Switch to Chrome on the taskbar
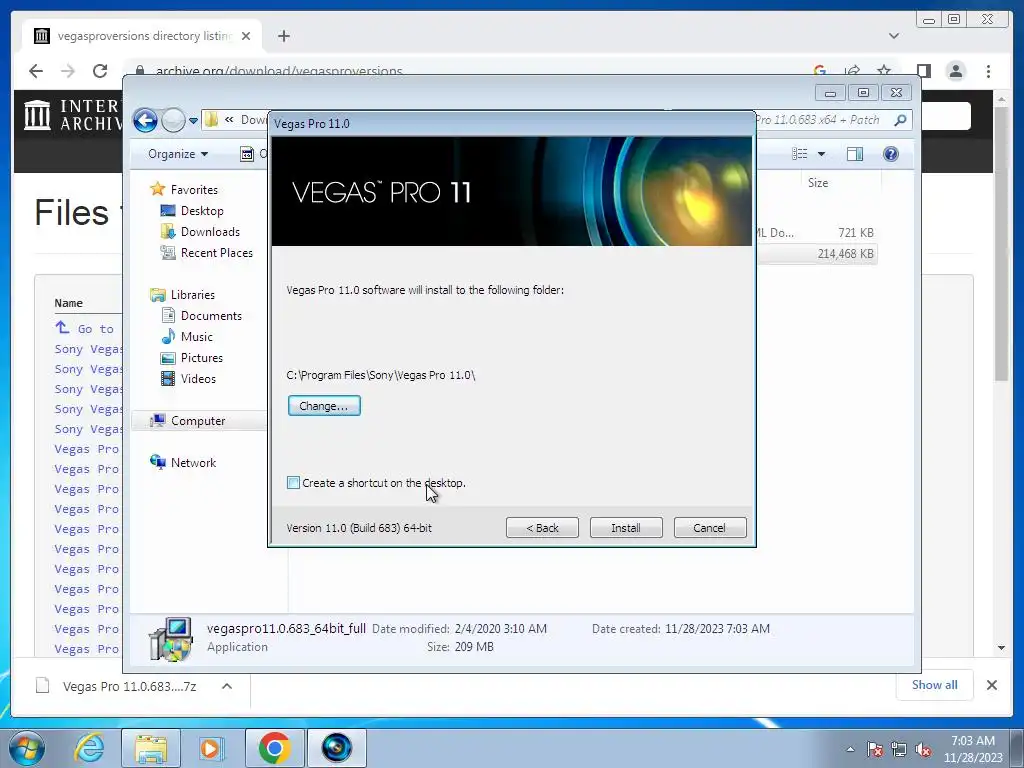Viewport: 1024px width, 768px height. click(274, 748)
